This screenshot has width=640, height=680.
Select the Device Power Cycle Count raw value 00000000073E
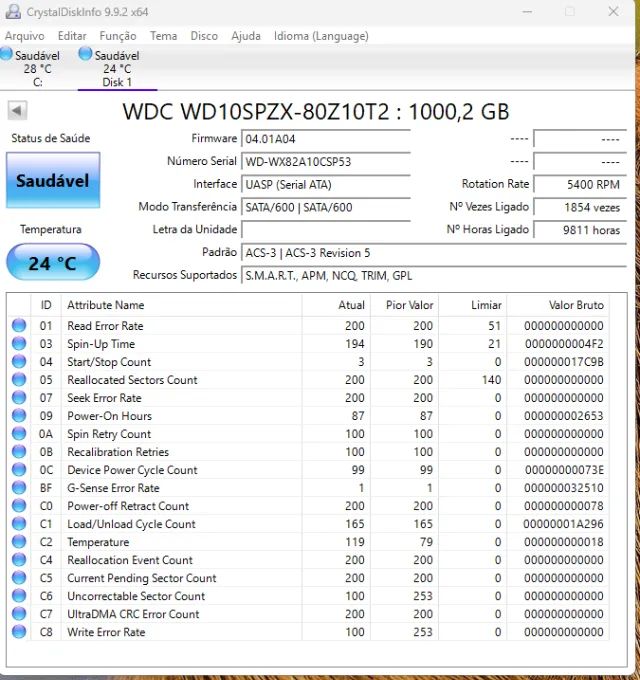[564, 470]
